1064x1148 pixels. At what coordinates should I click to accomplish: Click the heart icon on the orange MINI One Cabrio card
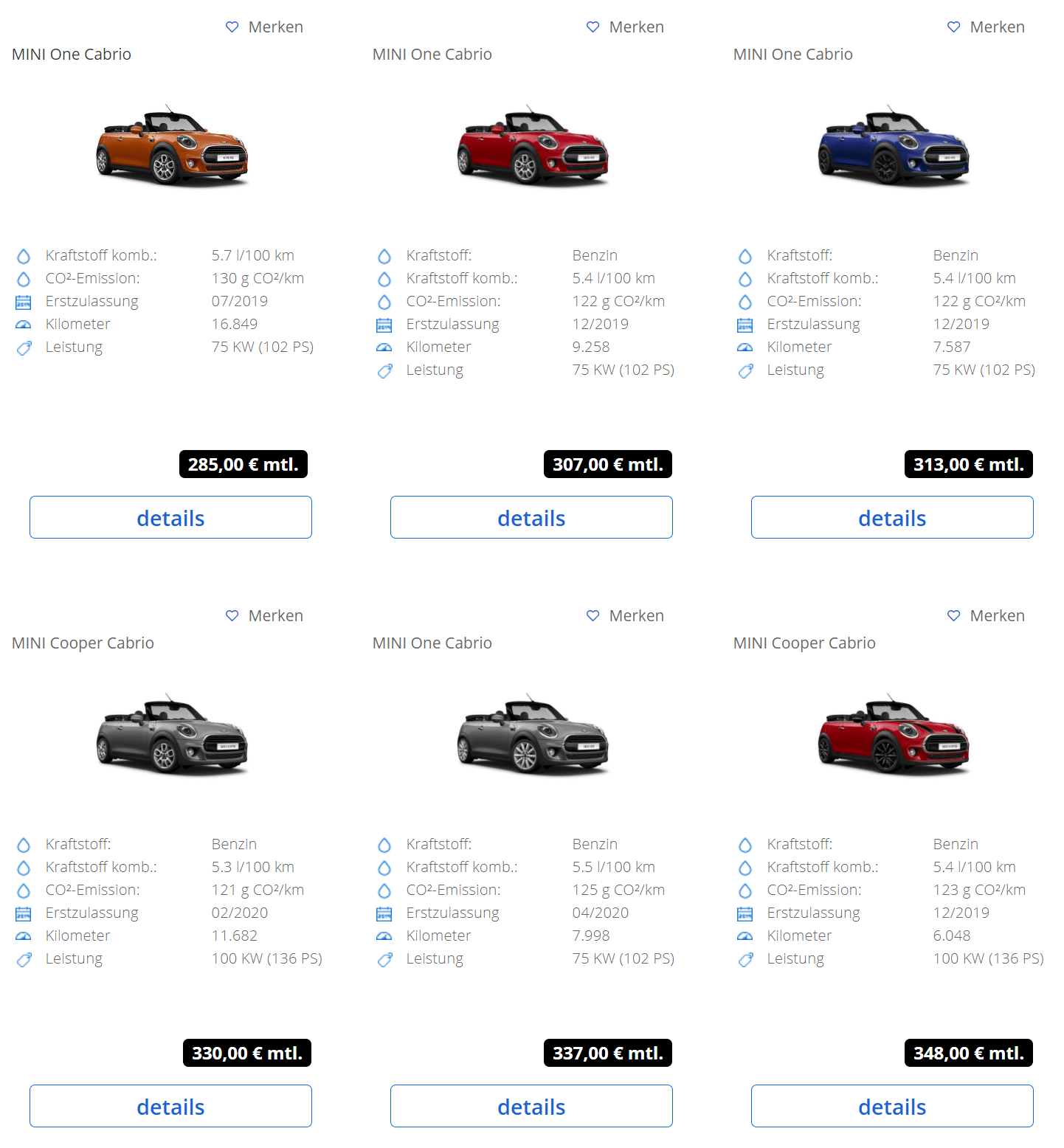tap(232, 27)
